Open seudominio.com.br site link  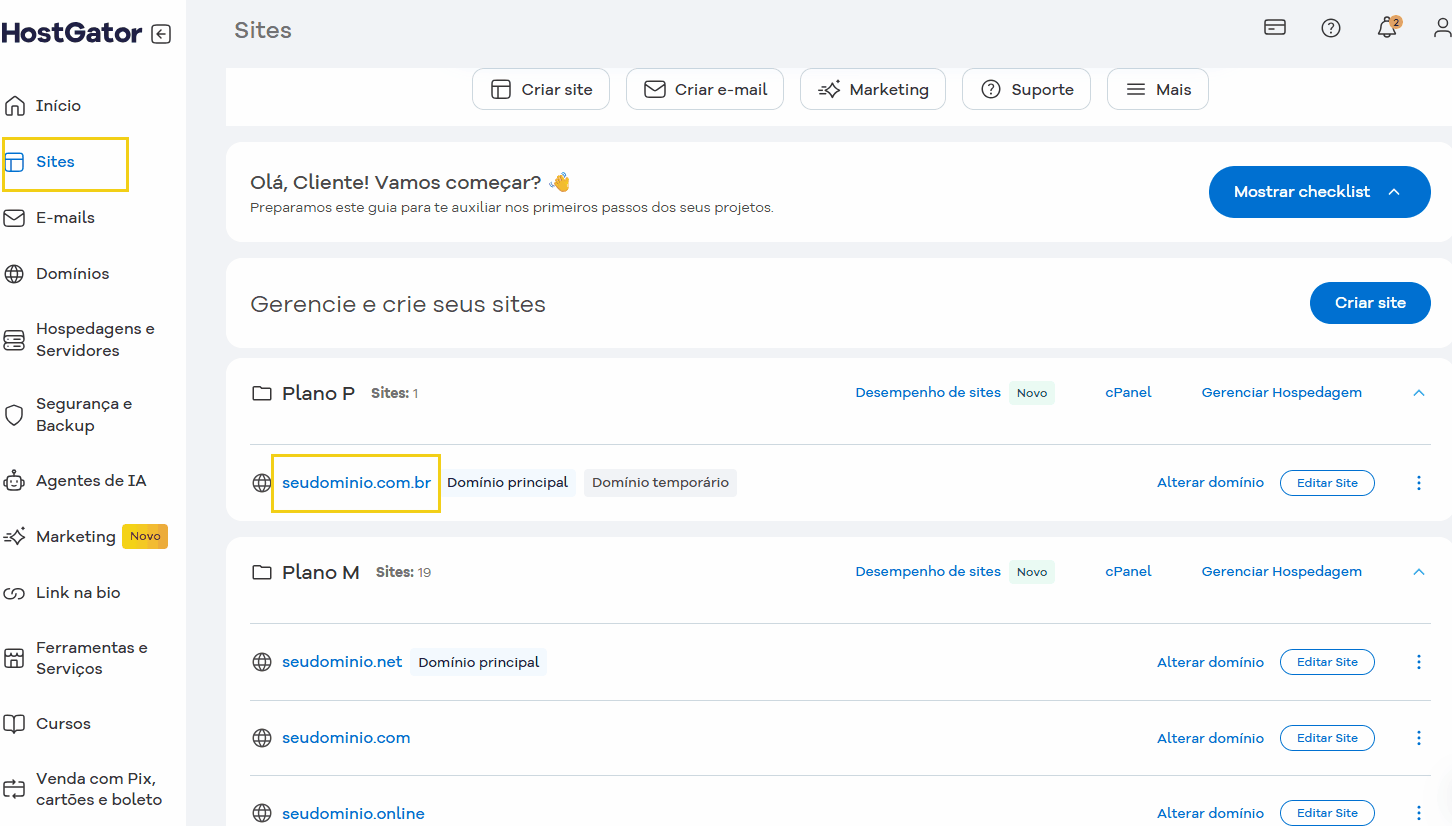(x=356, y=482)
